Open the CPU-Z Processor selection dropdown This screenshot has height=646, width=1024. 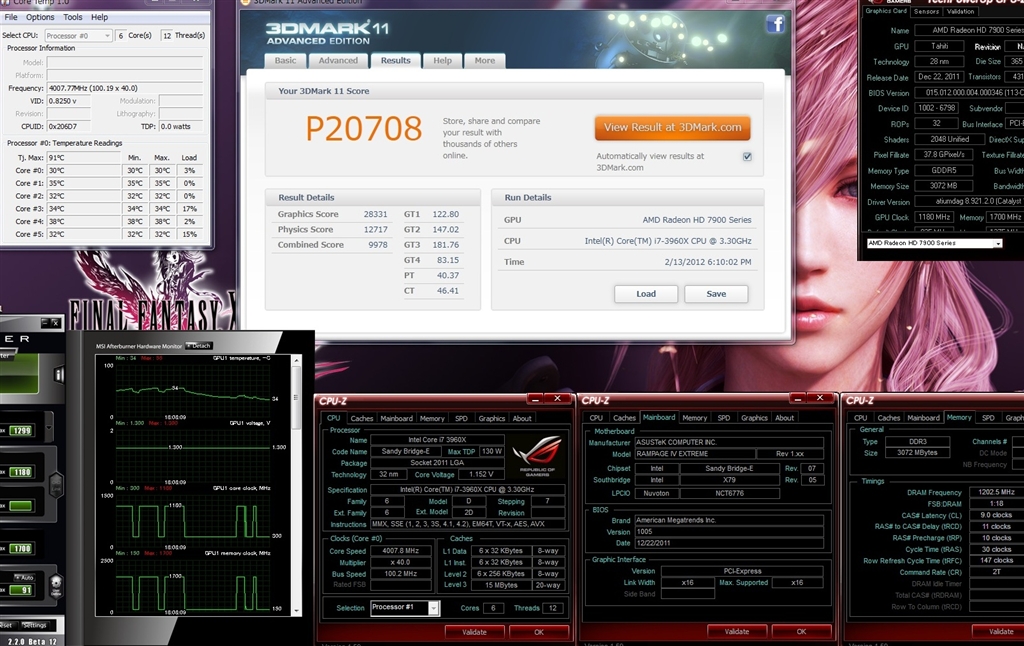tap(405, 607)
